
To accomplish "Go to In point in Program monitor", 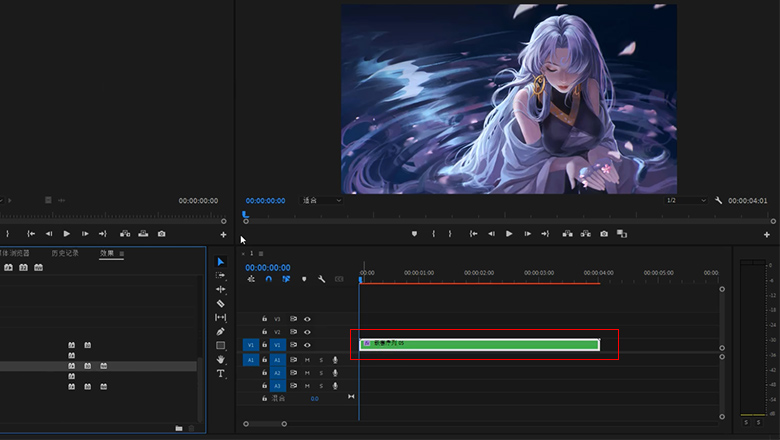I will [473, 234].
